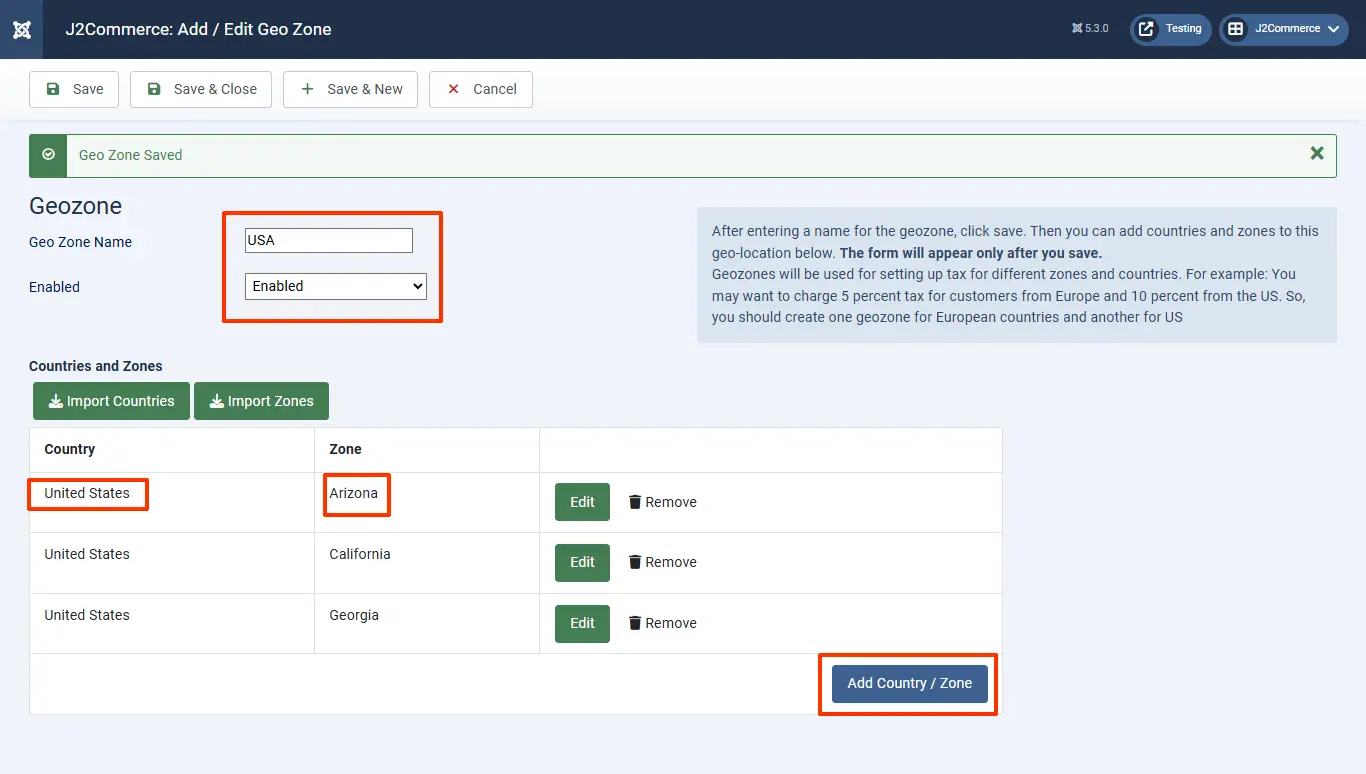Remove the Georgia zone
The width and height of the screenshot is (1366, 774).
[662, 623]
